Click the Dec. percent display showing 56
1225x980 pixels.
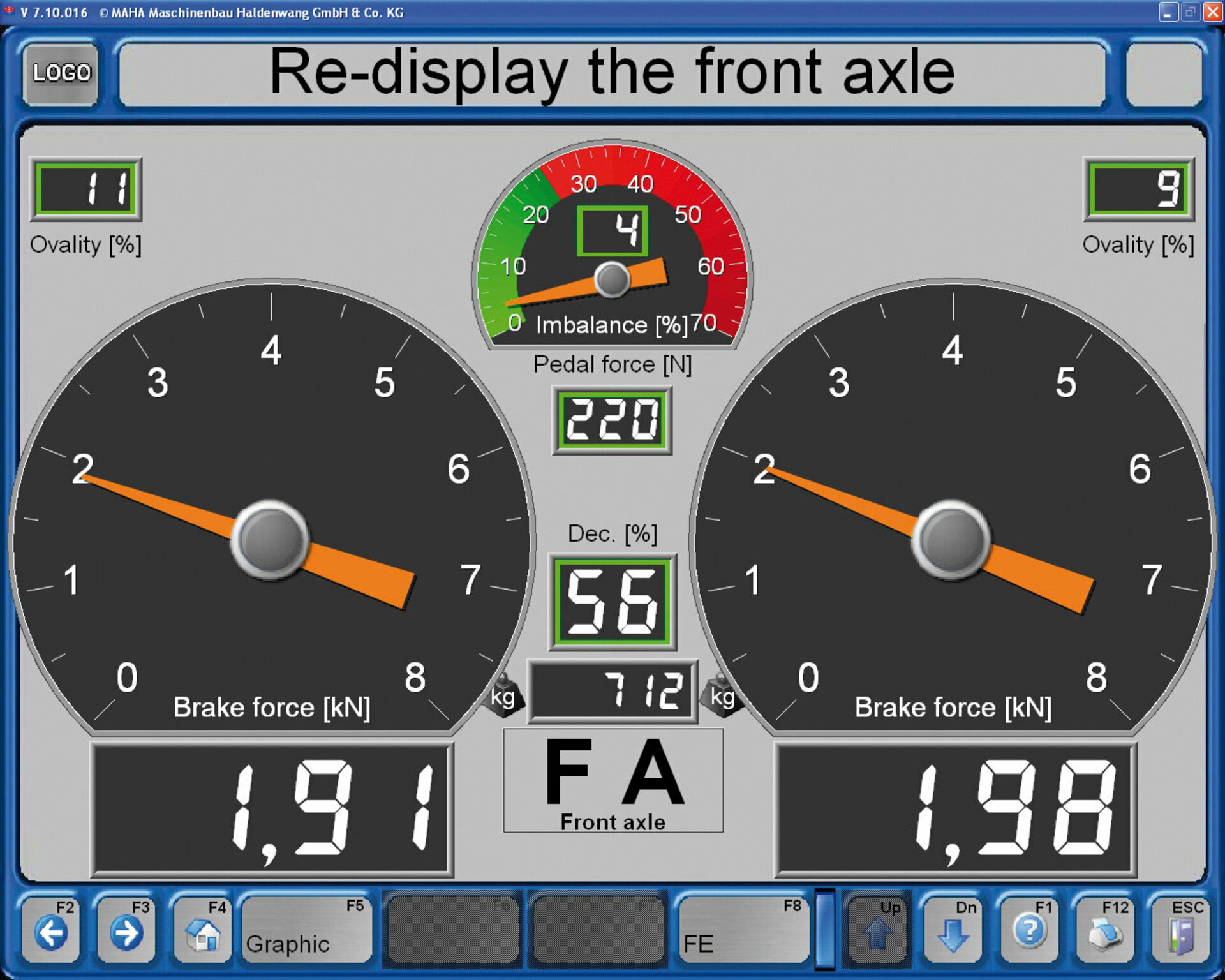612,602
